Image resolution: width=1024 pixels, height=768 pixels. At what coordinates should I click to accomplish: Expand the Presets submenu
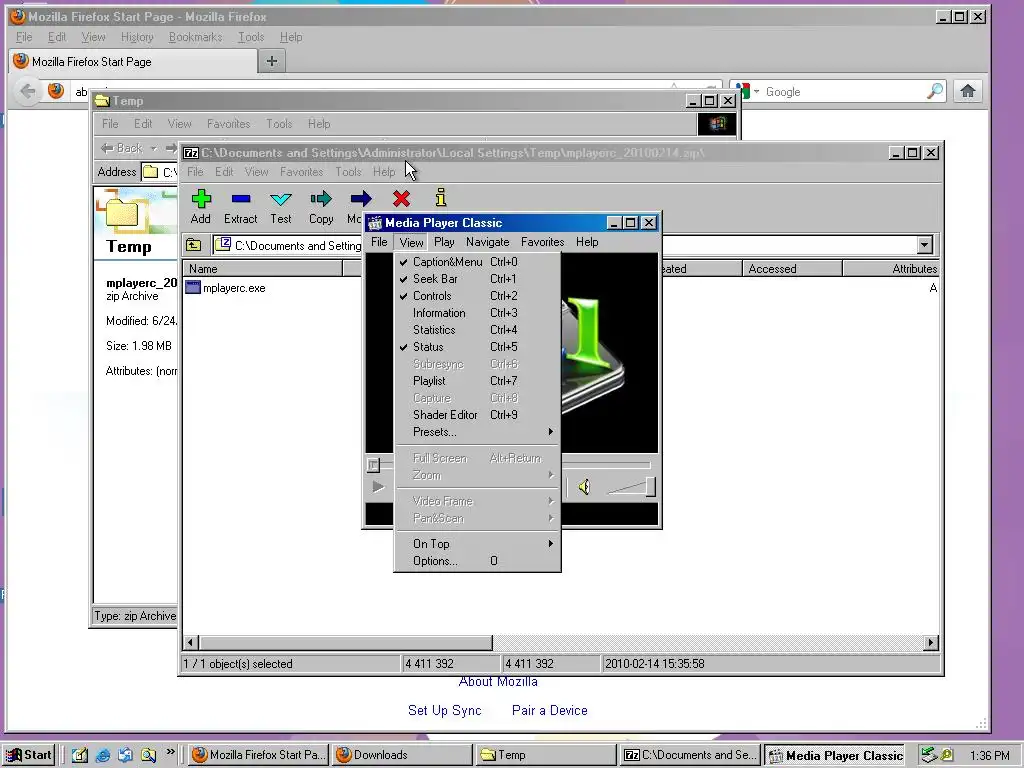(x=477, y=432)
